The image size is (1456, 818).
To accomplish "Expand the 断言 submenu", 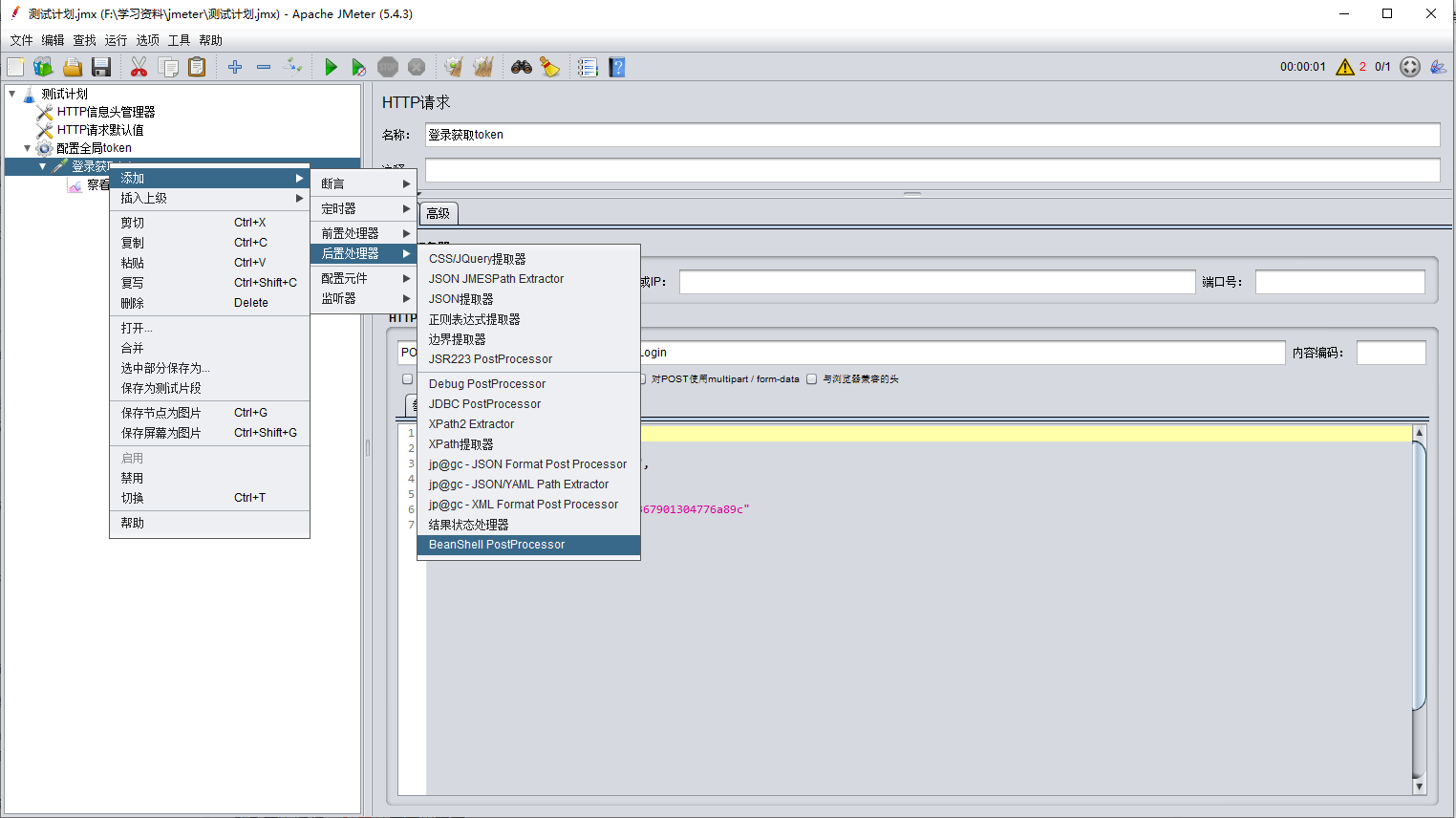I will pyautogui.click(x=365, y=183).
